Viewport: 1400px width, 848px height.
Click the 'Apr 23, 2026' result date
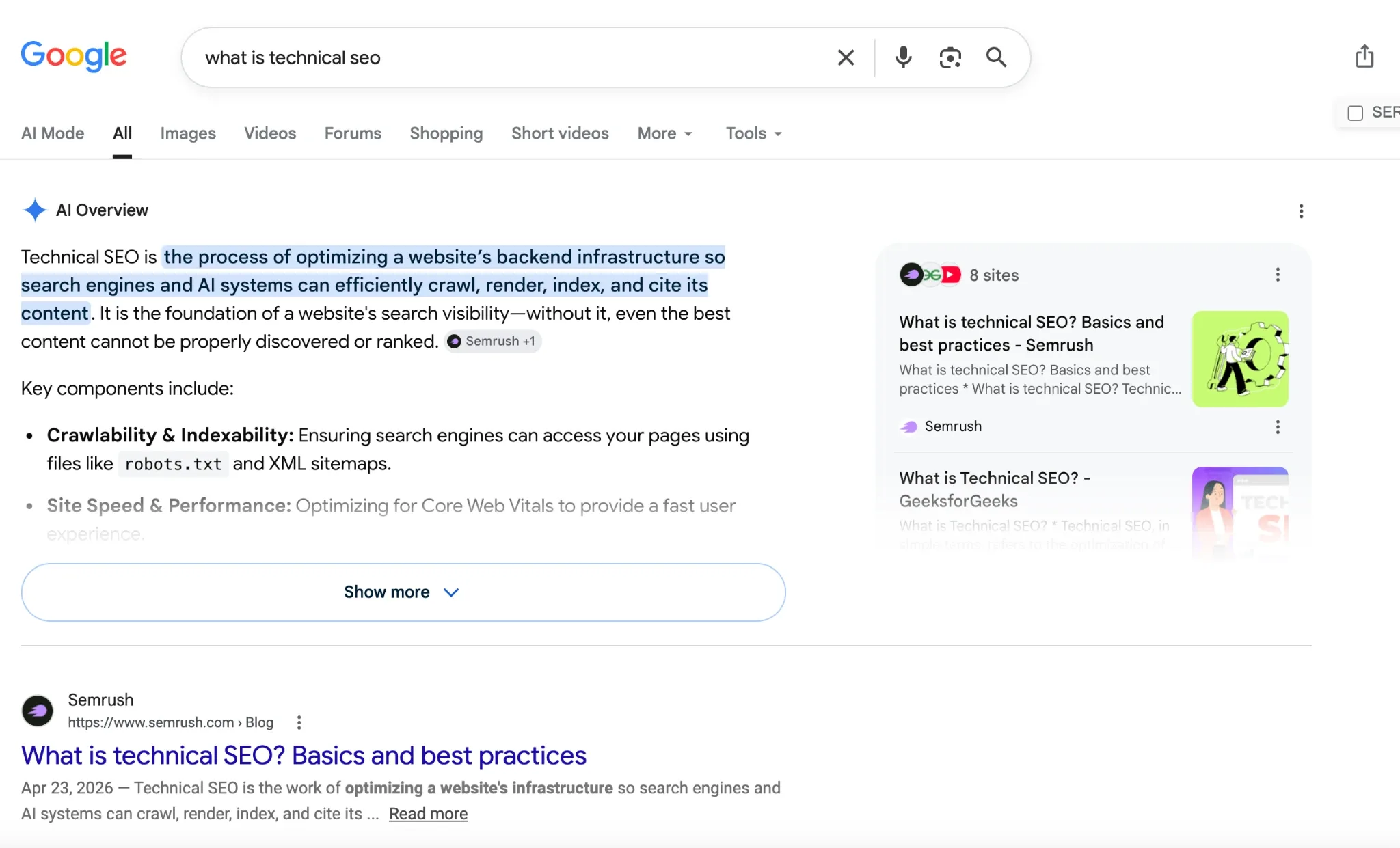click(x=67, y=788)
